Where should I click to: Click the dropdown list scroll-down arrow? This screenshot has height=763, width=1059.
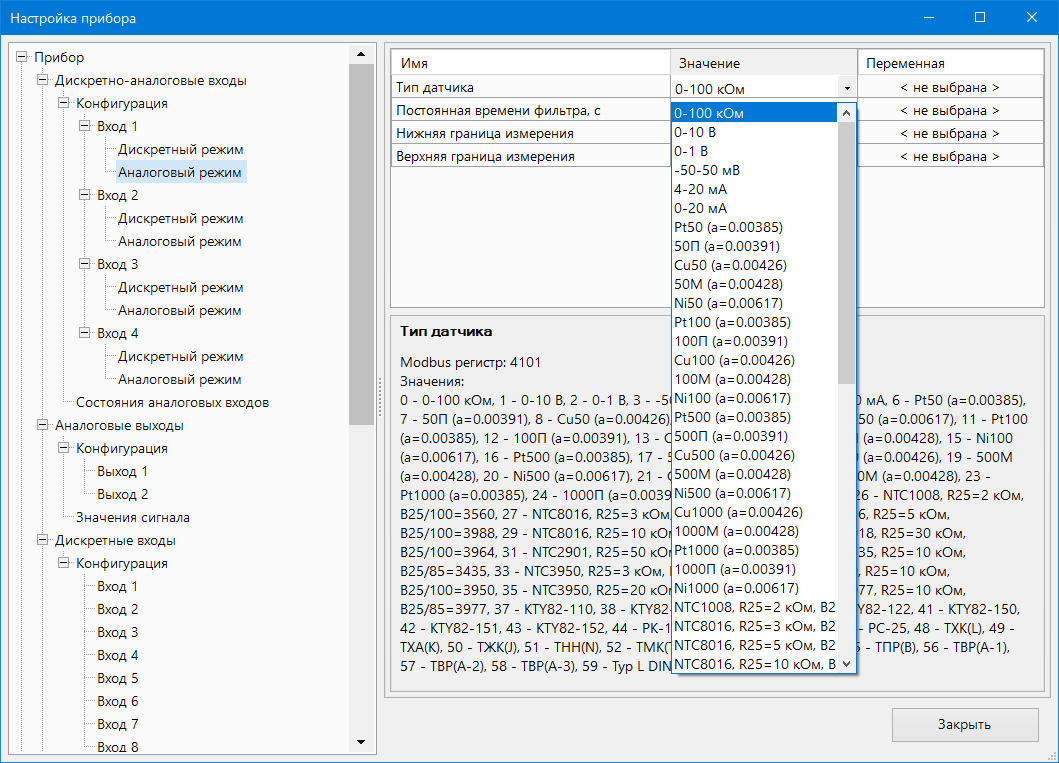(x=846, y=664)
